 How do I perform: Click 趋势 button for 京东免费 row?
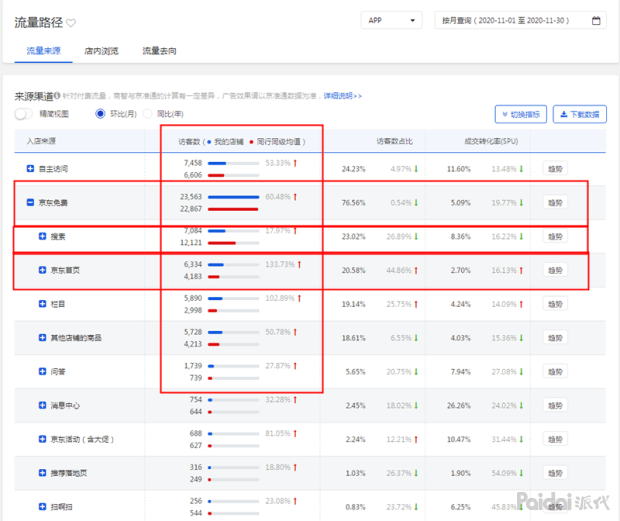coord(555,203)
